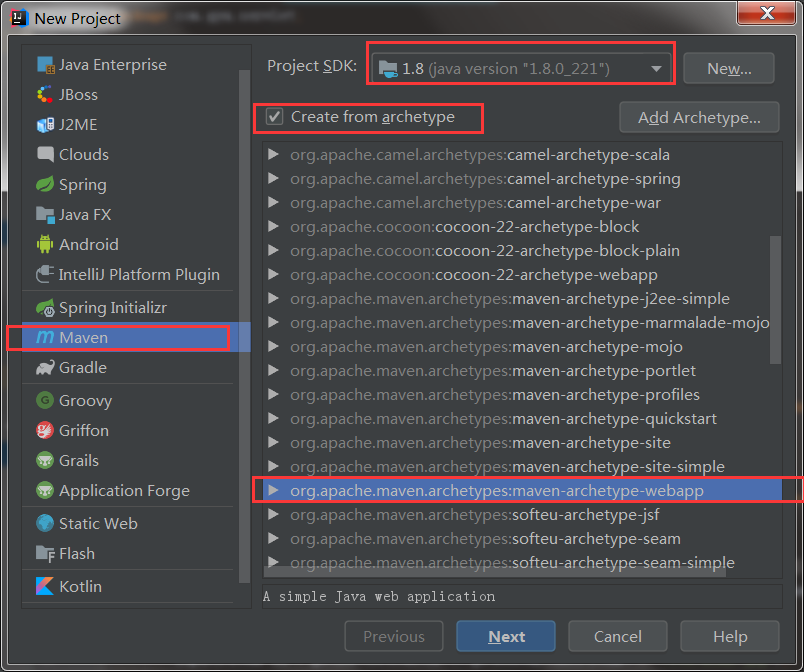804x672 pixels.
Task: Click the Java Enterprise icon in sidebar
Action: point(45,65)
